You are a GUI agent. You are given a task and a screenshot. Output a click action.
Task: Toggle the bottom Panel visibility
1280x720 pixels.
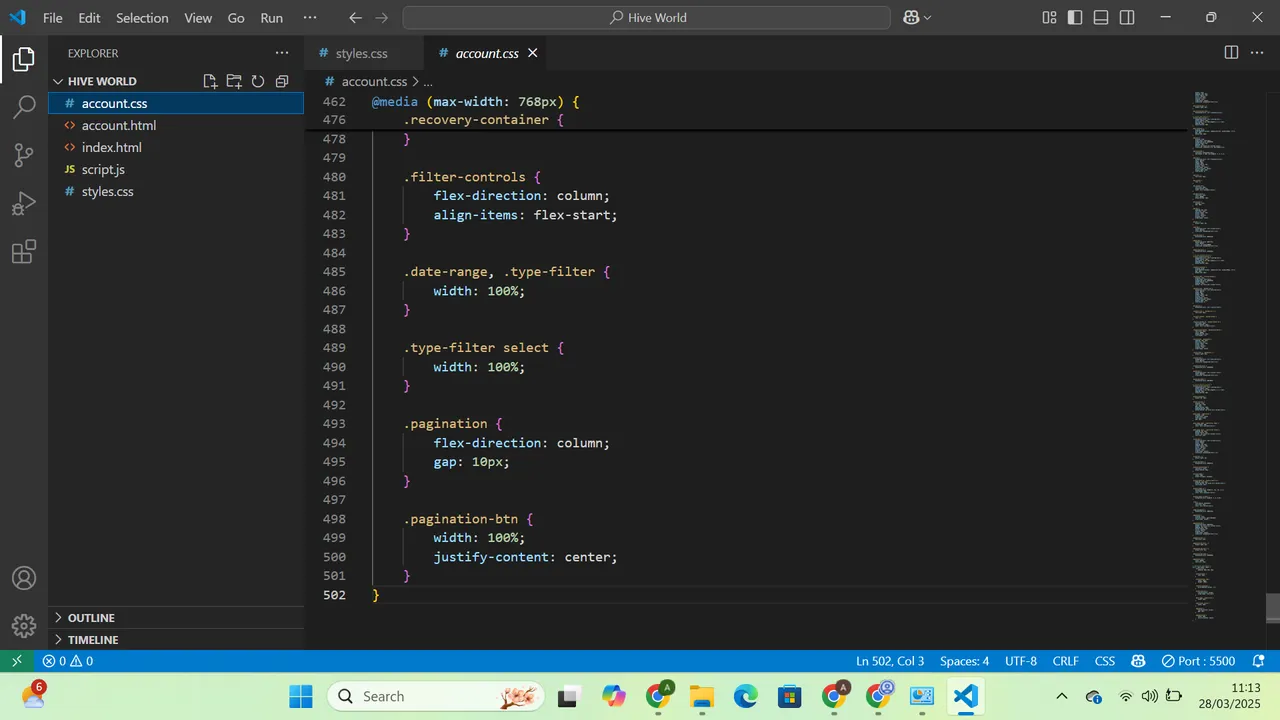coord(1101,18)
